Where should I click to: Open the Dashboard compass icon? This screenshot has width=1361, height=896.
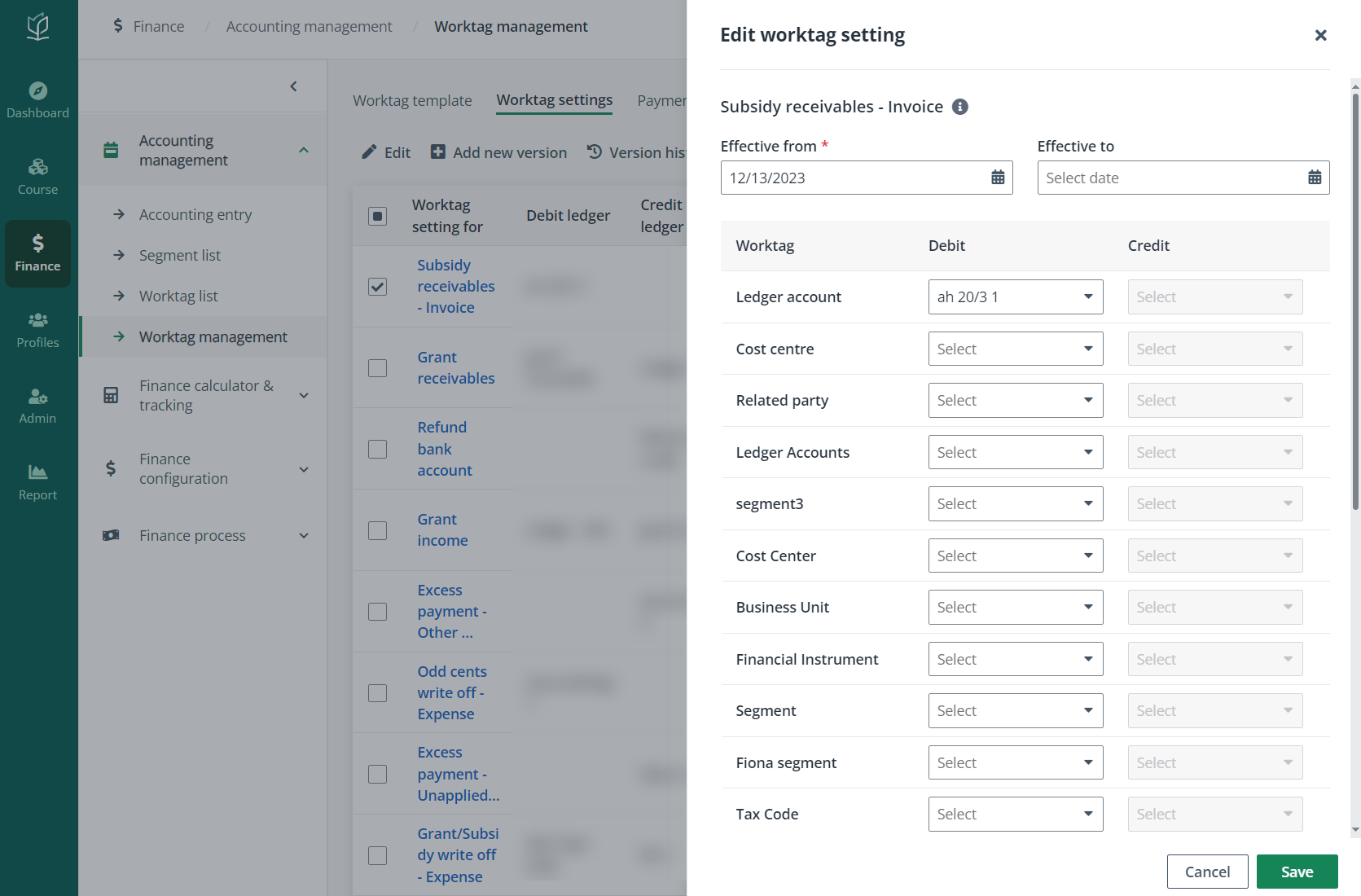[38, 90]
